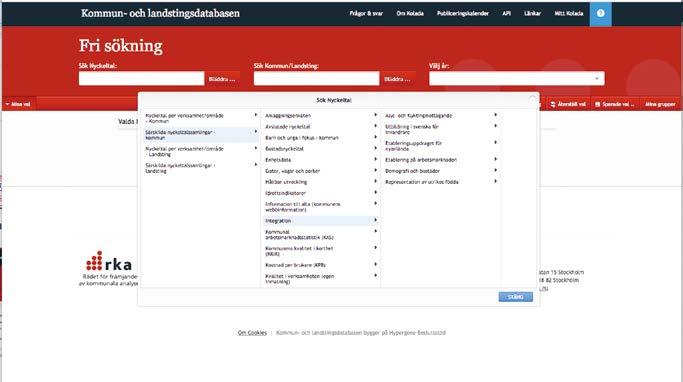Expand arrow for Nyckeltal per verksamhetsområde - Landsting
This screenshot has width=683, height=382.
(x=256, y=148)
